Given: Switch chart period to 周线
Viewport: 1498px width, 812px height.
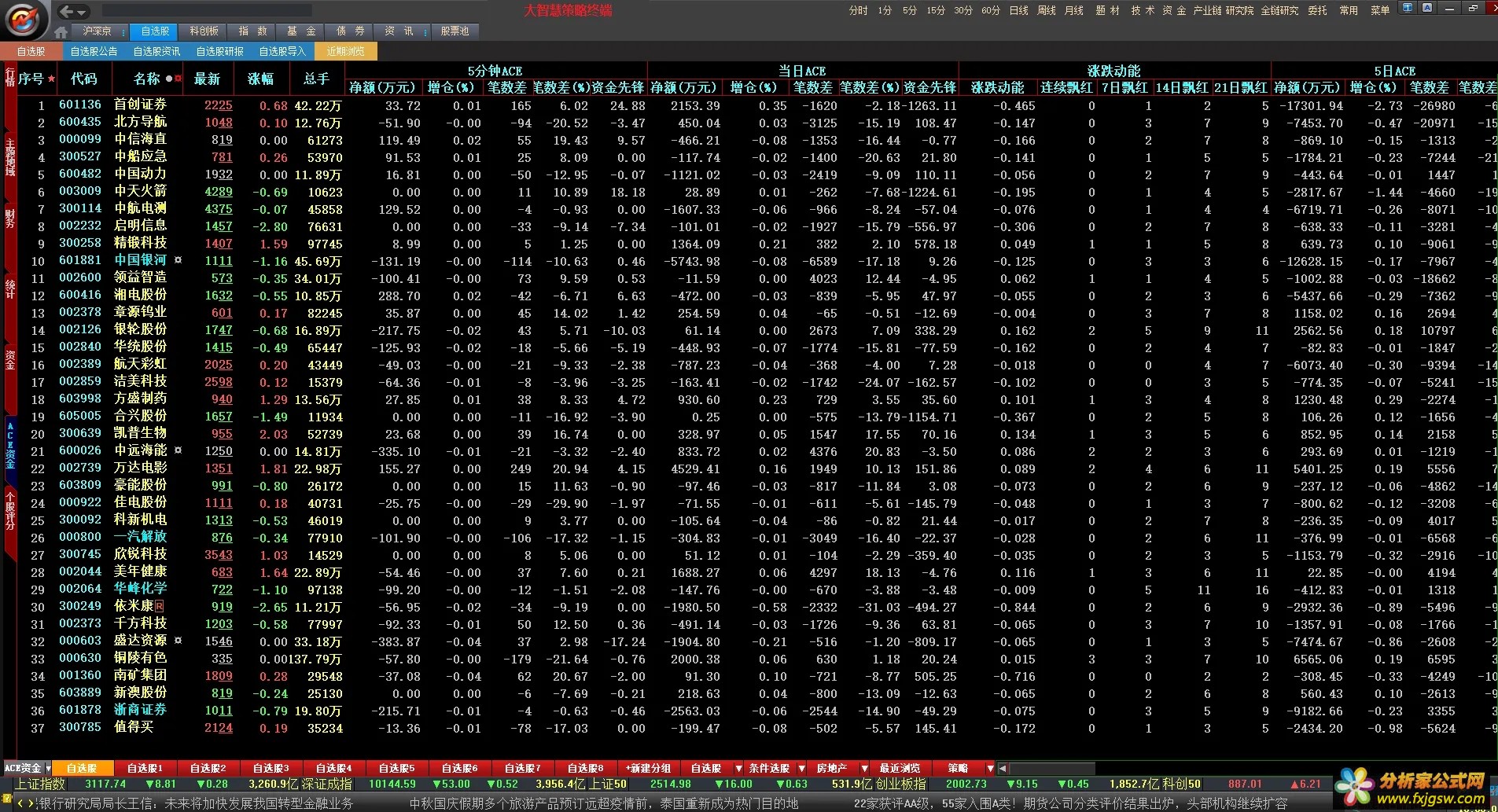Looking at the screenshot, I should pos(1046,10).
